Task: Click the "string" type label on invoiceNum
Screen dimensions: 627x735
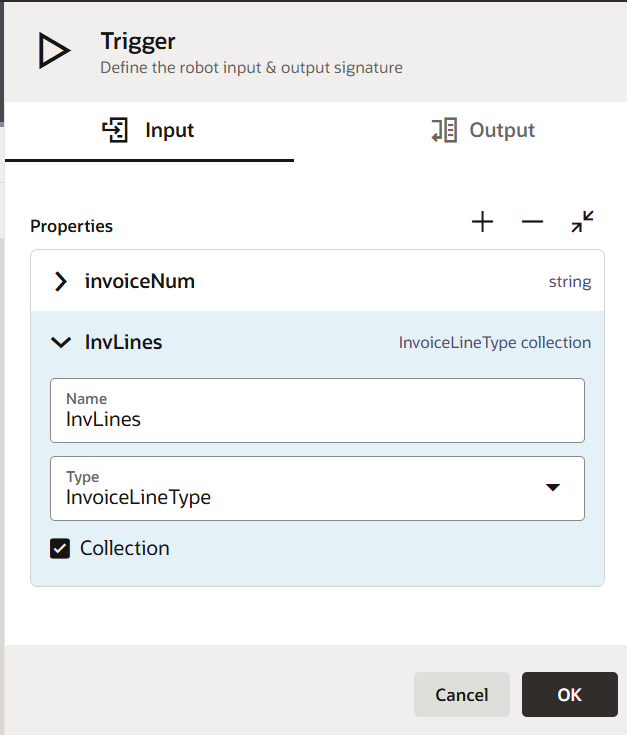Action: point(570,282)
